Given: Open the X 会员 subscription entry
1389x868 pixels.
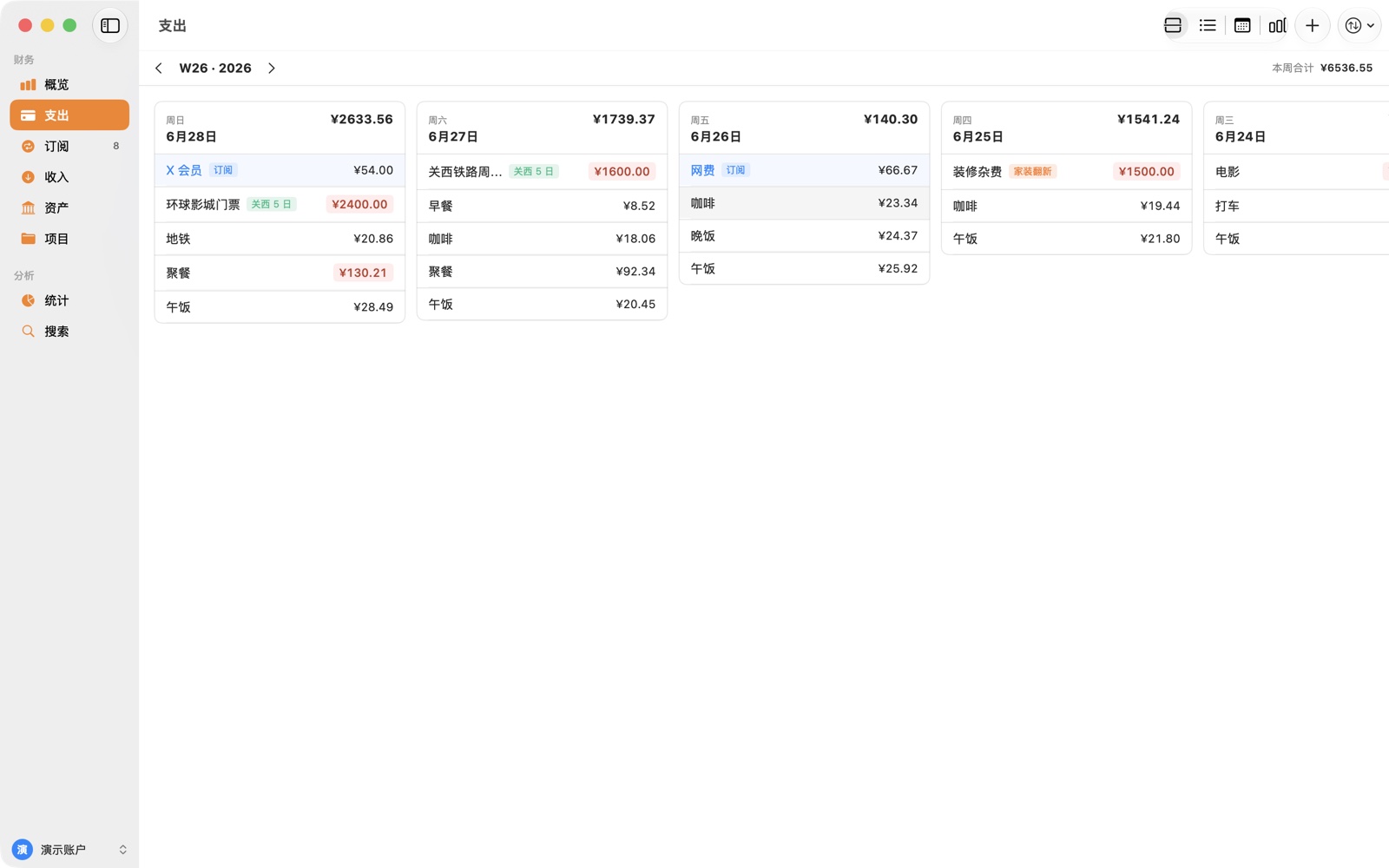Looking at the screenshot, I should [x=280, y=170].
